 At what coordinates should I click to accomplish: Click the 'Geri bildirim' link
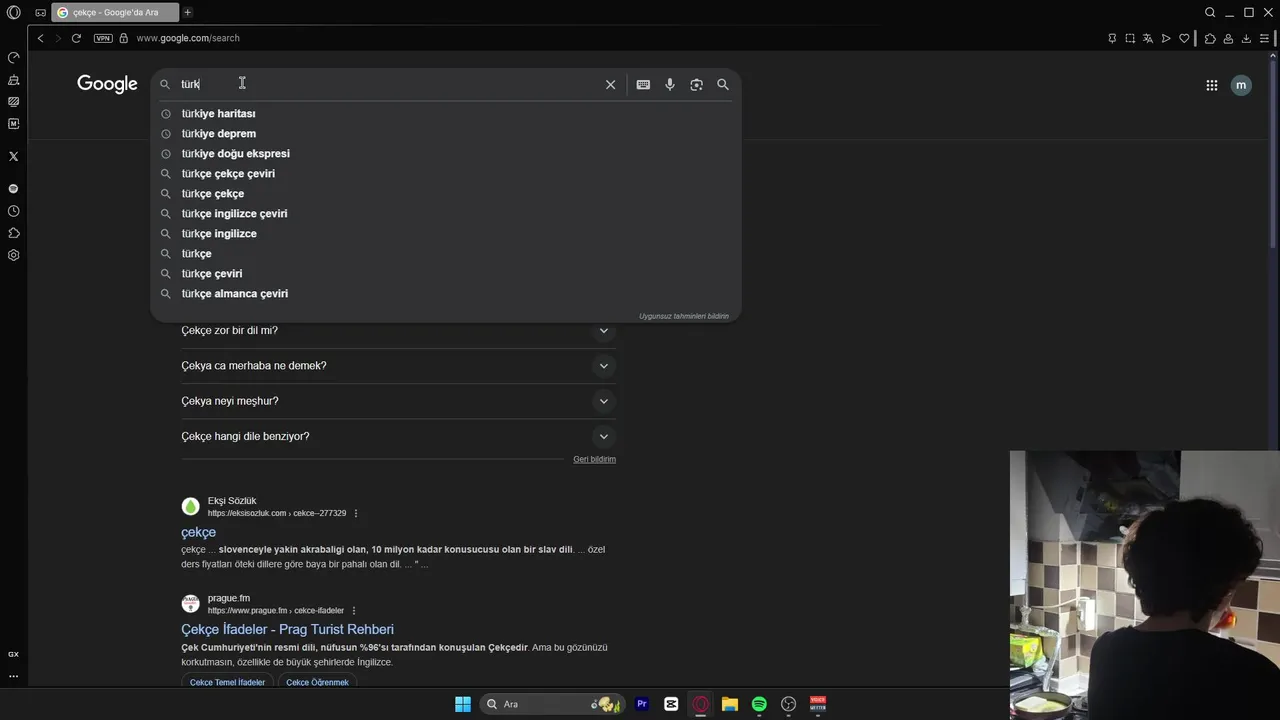(594, 459)
